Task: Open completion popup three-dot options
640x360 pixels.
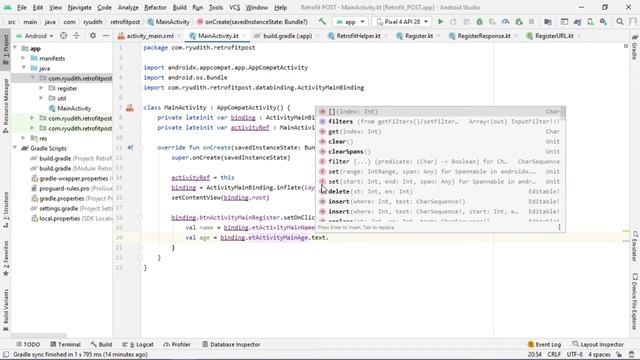Action: point(559,227)
